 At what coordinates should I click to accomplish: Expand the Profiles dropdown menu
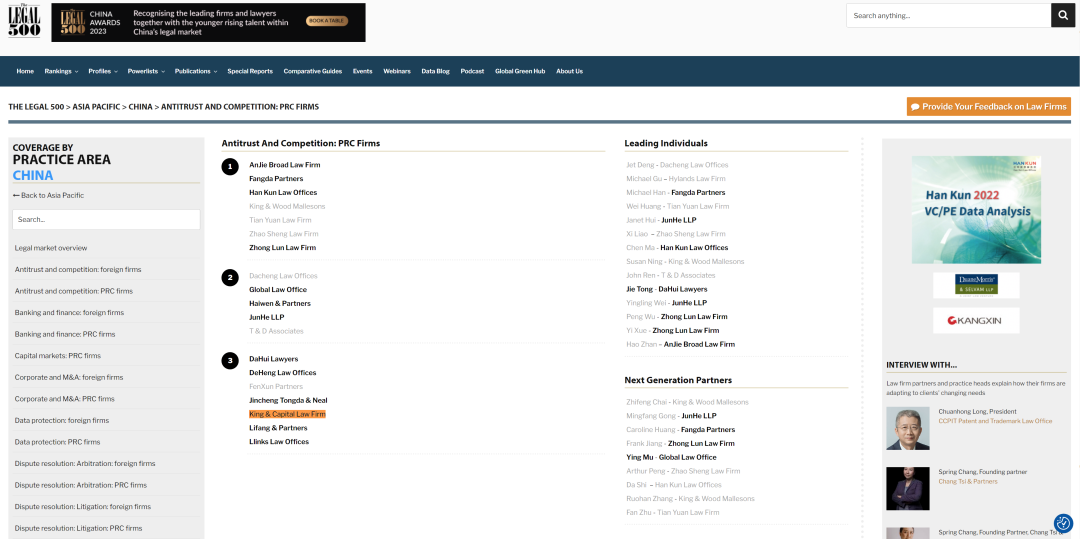[103, 71]
